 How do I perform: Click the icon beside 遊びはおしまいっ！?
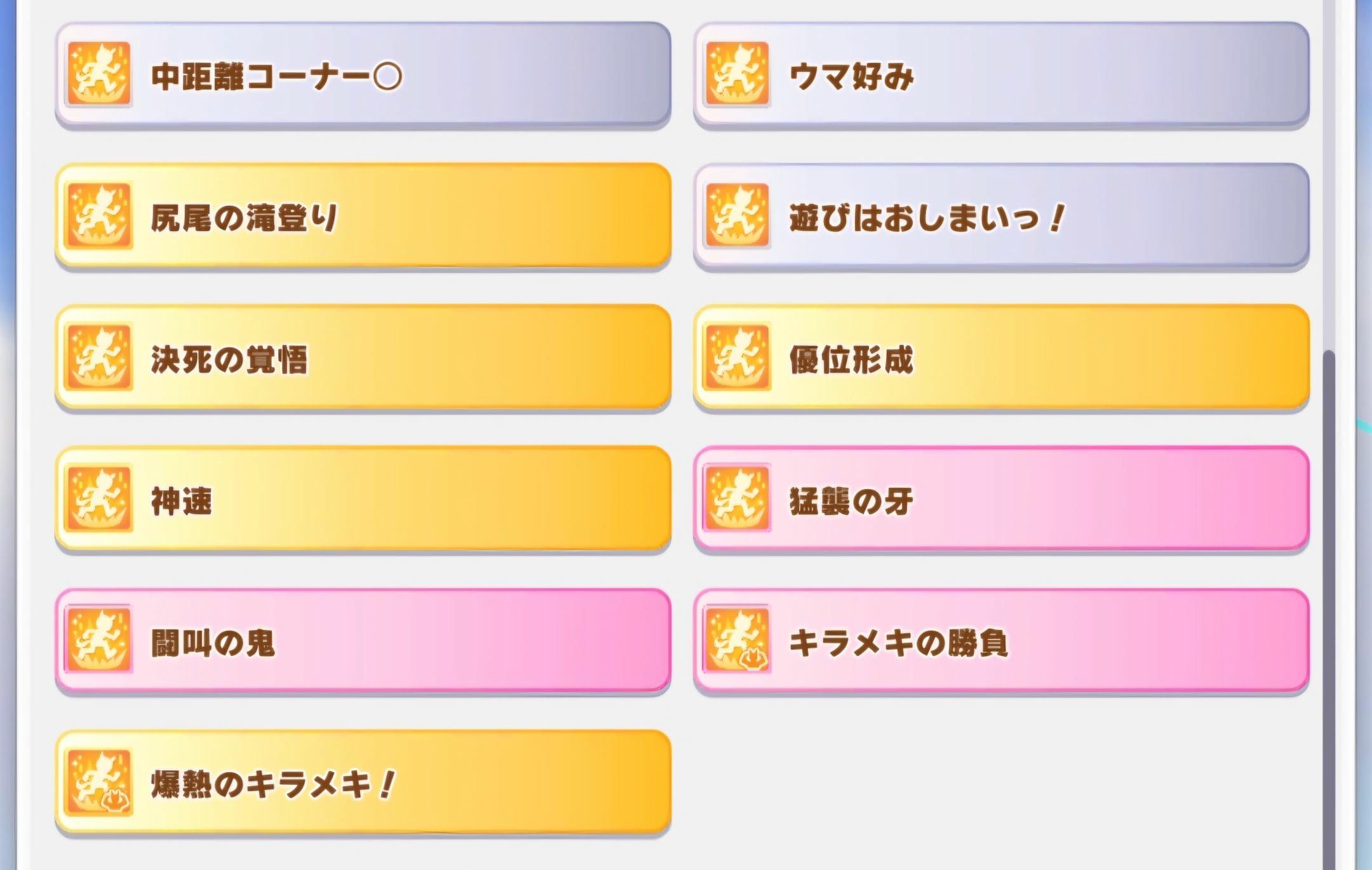click(x=737, y=215)
